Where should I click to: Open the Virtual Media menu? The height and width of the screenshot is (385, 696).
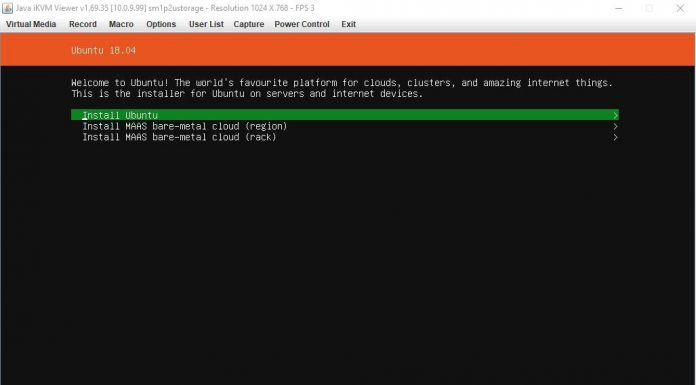click(x=31, y=24)
